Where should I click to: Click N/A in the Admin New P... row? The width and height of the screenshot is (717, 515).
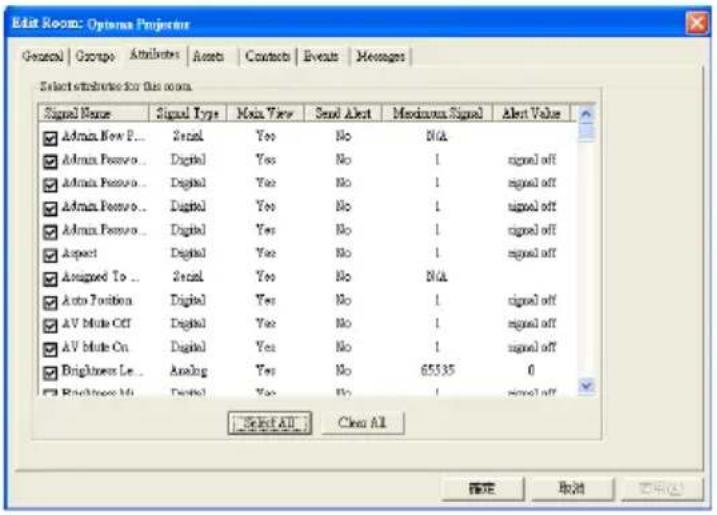pos(437,136)
